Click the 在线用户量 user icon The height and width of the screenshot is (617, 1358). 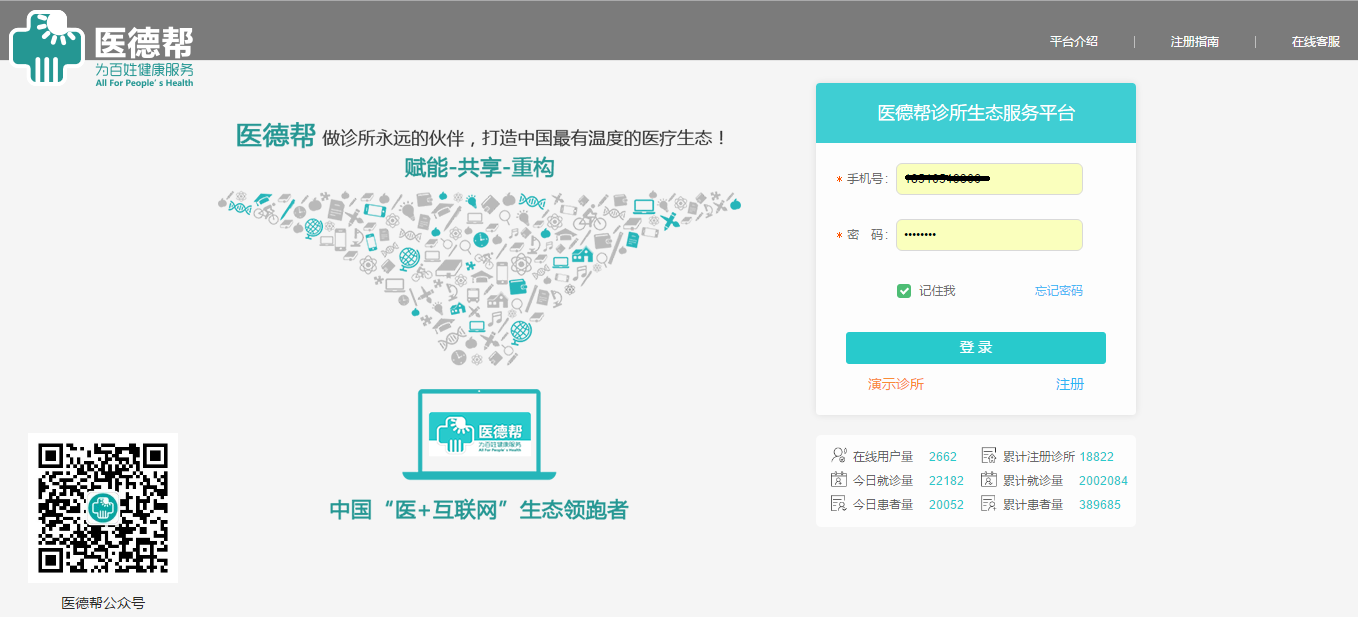[x=839, y=456]
